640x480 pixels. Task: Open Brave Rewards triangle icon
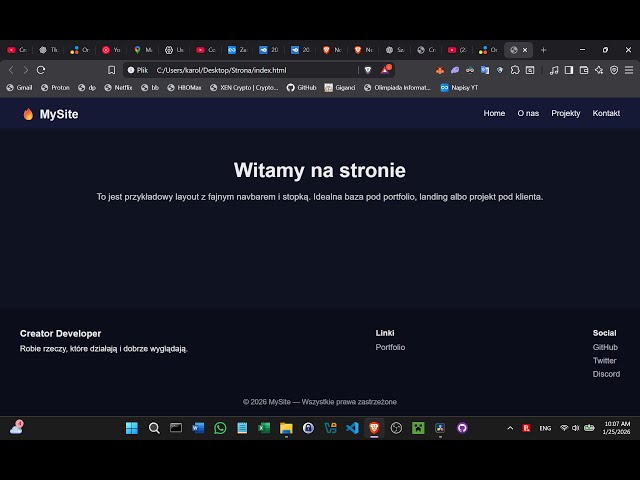point(385,70)
